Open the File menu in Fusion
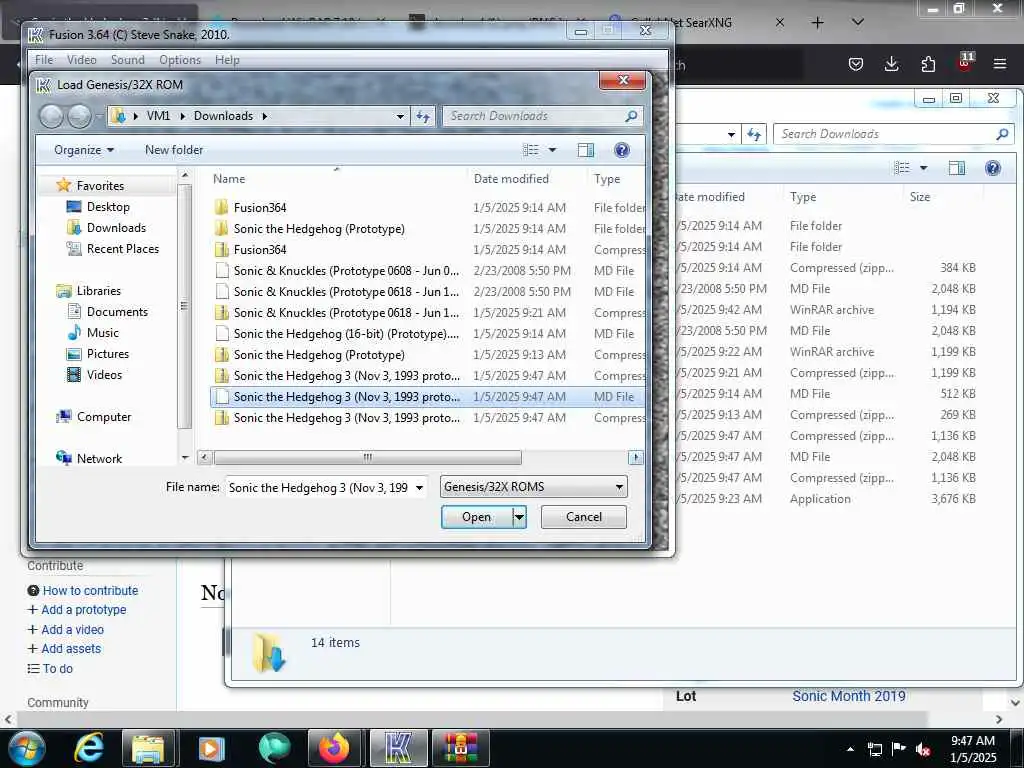This screenshot has height=768, width=1024. point(44,60)
